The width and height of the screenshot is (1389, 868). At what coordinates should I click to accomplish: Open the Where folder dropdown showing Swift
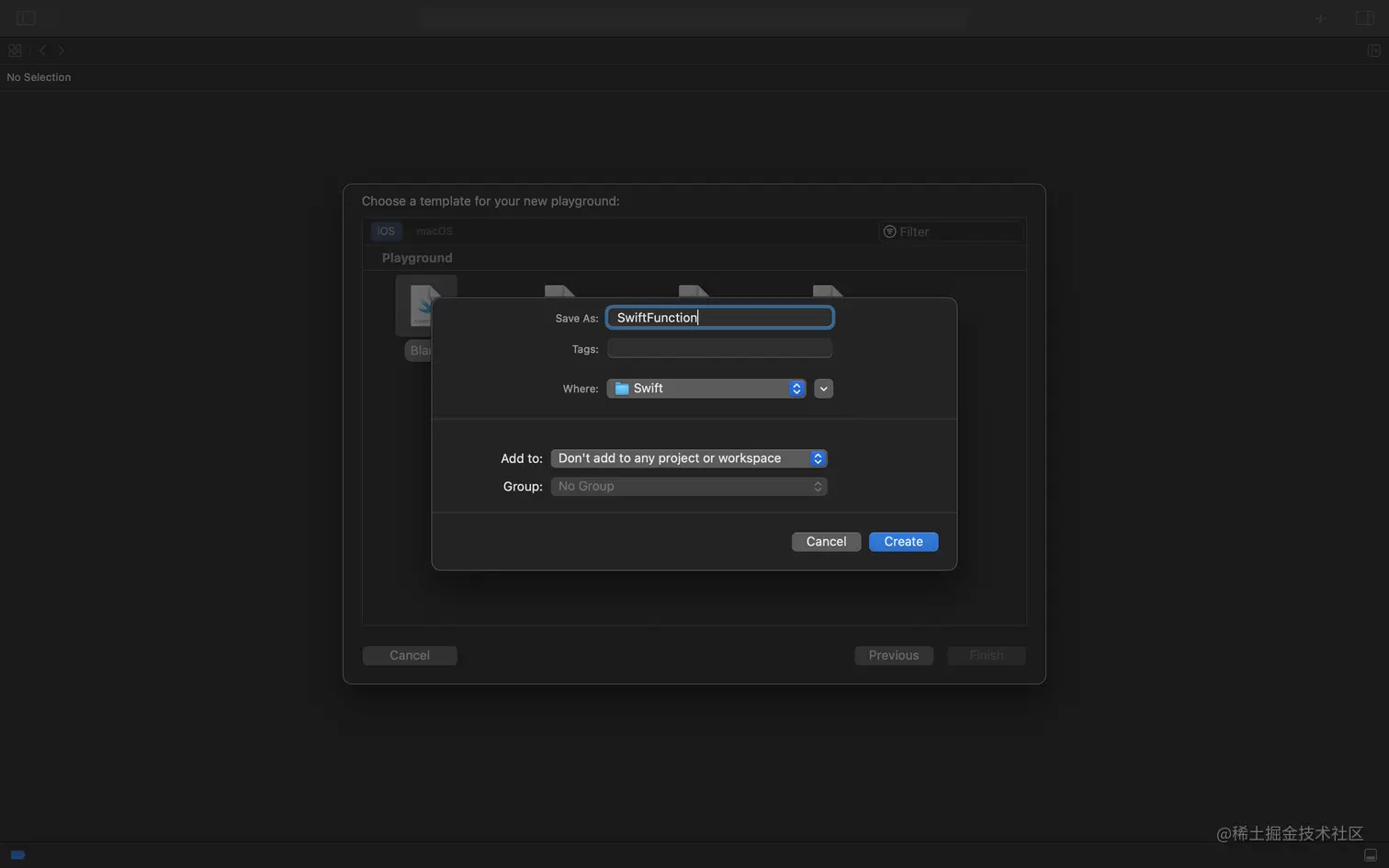click(706, 389)
